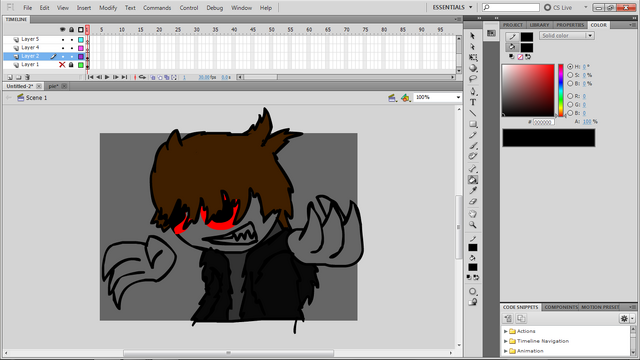Select the Eyedropper tool
This screenshot has width=640, height=360.
pyautogui.click(x=473, y=191)
